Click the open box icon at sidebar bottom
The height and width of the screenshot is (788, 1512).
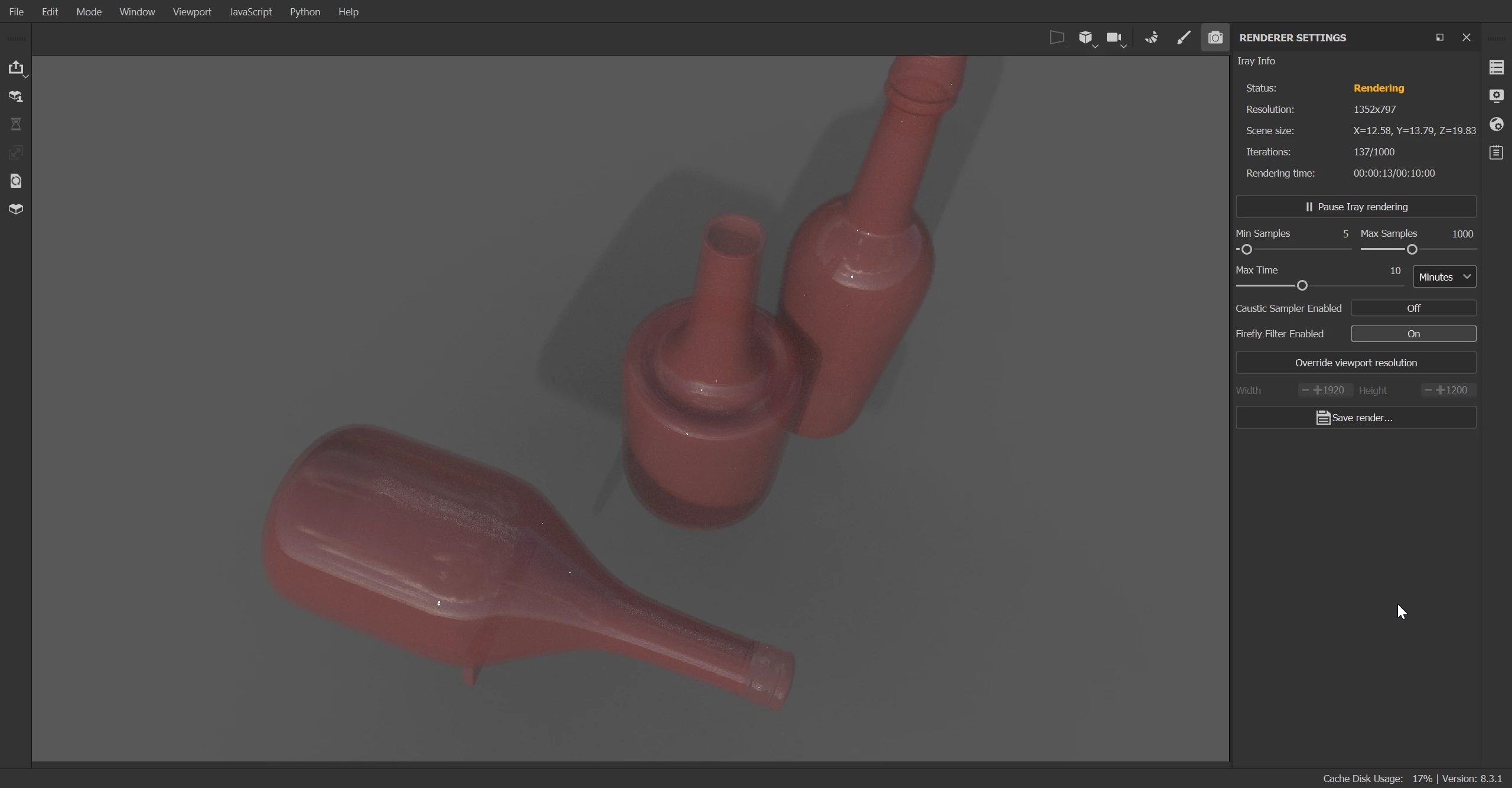(x=16, y=209)
